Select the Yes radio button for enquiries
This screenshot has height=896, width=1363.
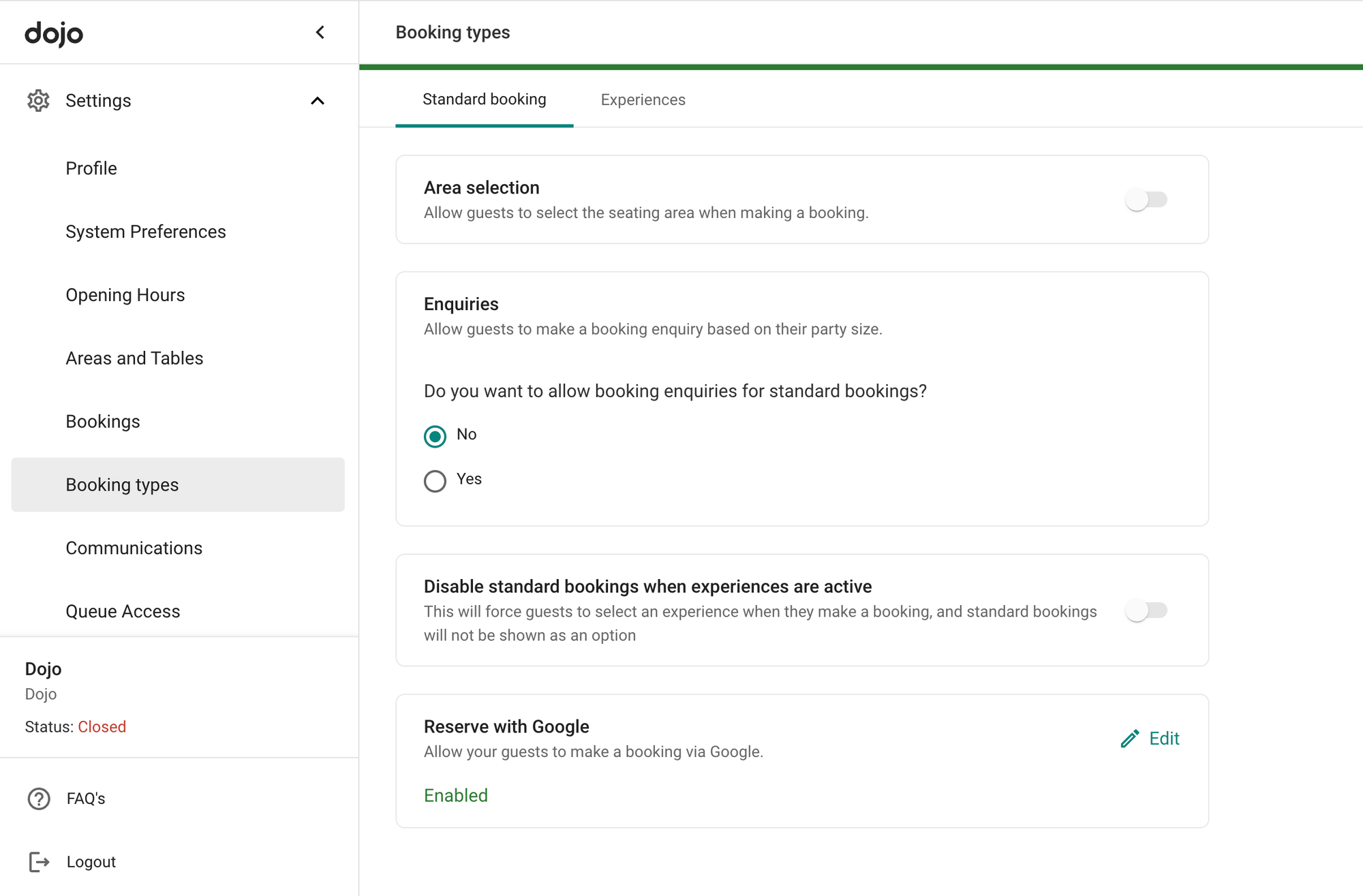pos(435,479)
